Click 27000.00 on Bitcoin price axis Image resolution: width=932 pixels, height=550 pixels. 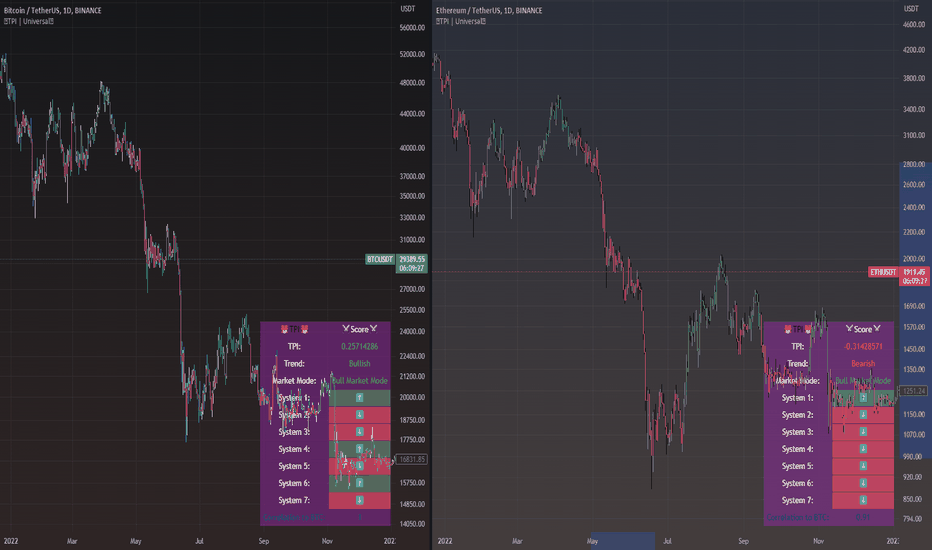(x=413, y=289)
